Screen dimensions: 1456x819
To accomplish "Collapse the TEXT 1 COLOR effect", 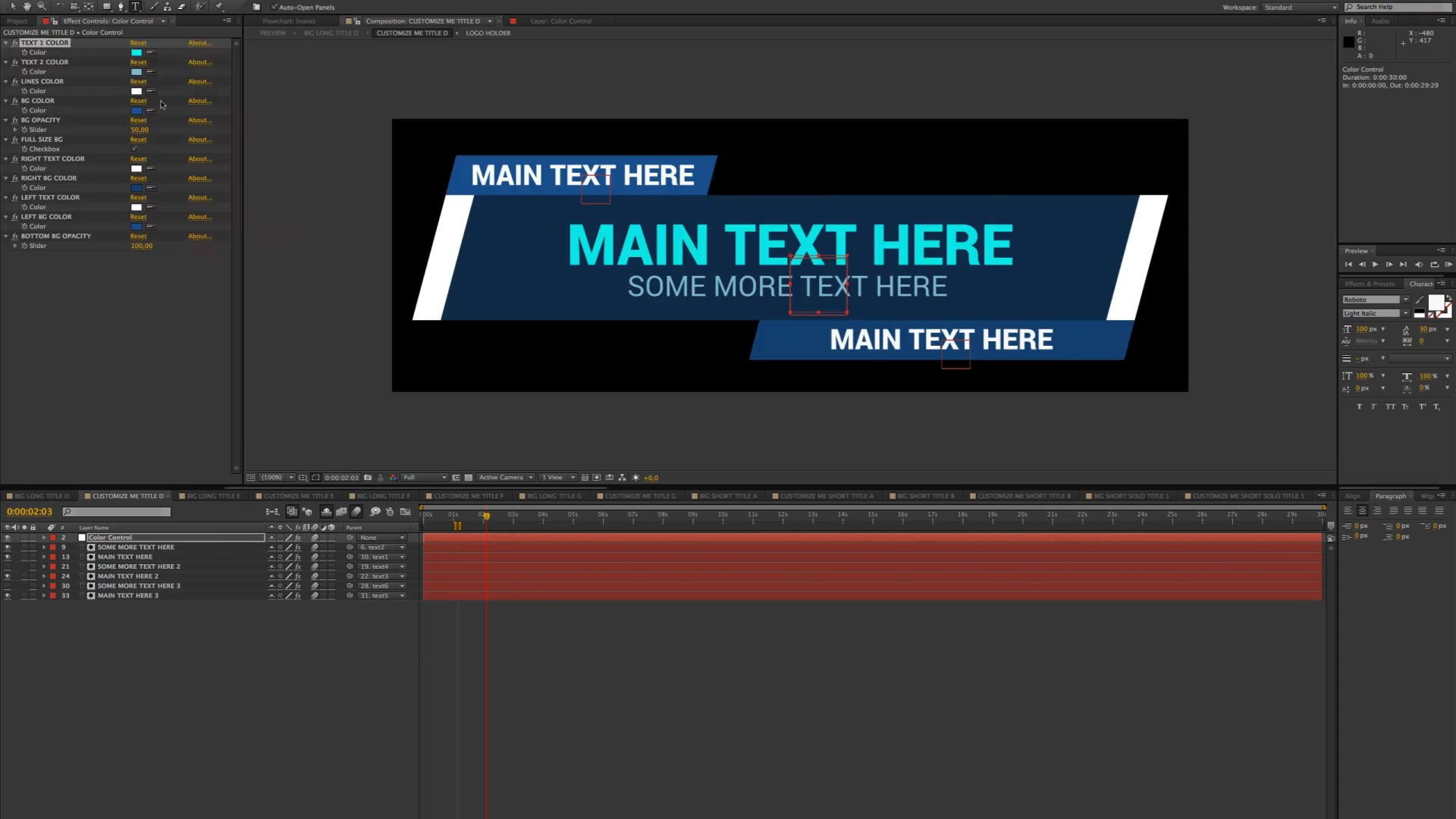I will coord(6,43).
